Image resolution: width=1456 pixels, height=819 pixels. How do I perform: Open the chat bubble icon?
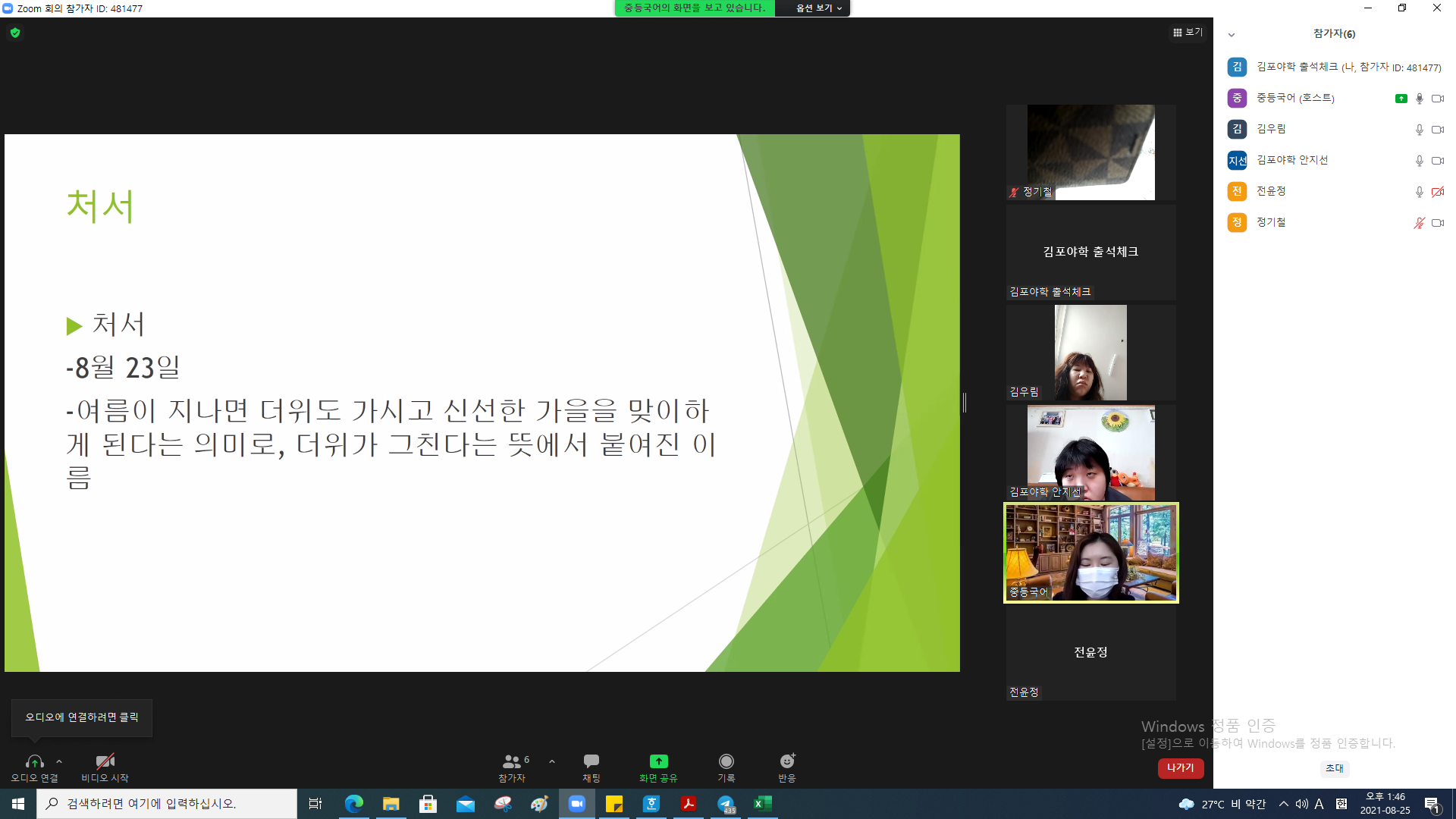click(591, 761)
